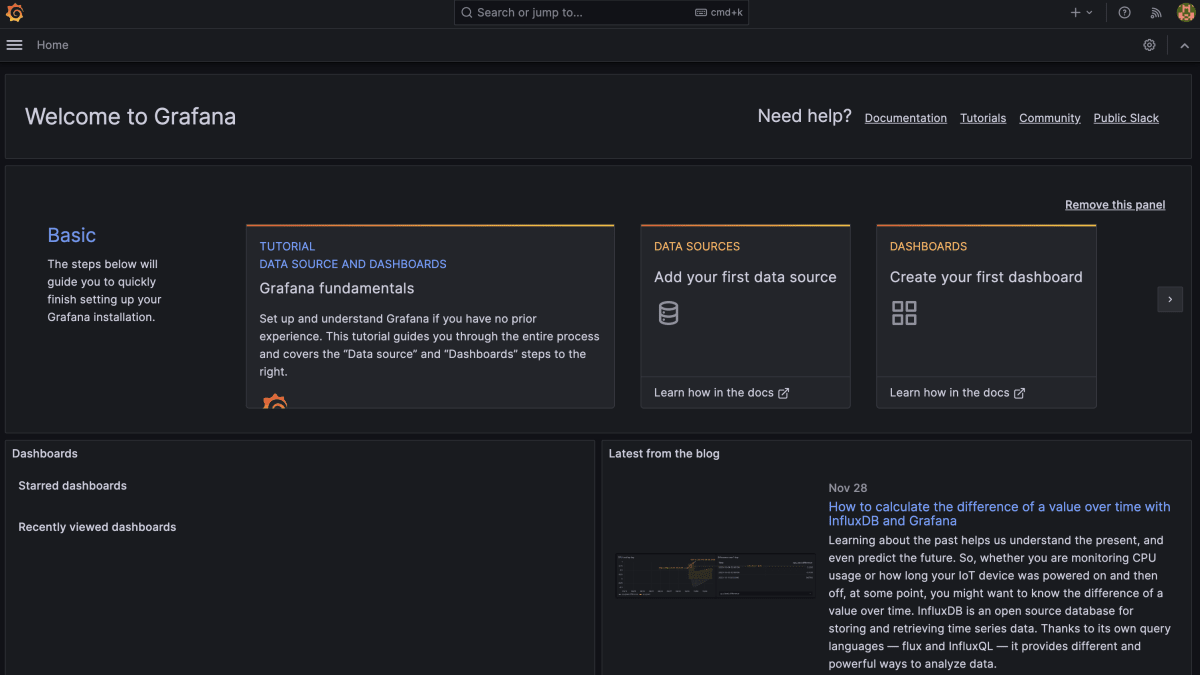Open the InfluxDB blog post link

click(999, 513)
